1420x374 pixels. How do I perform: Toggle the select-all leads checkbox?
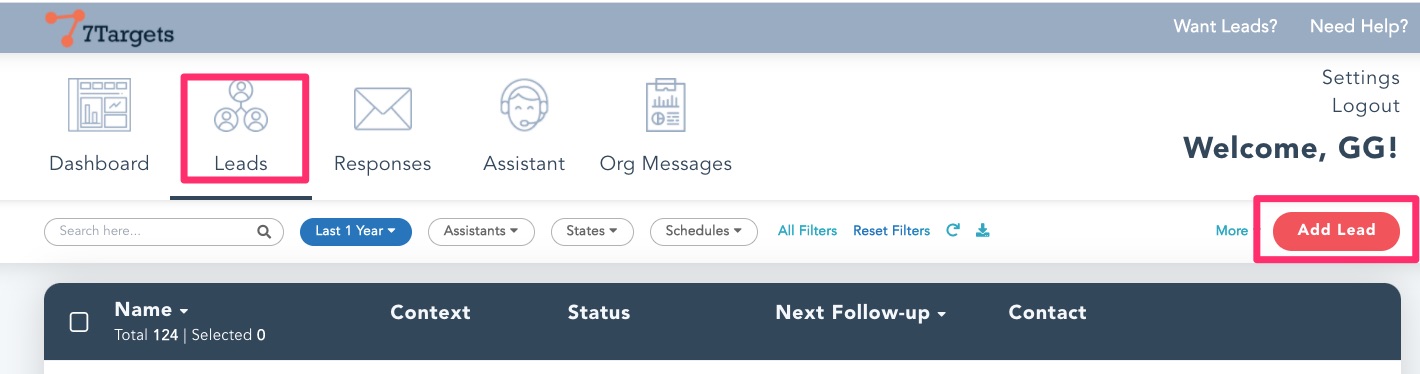pos(79,322)
